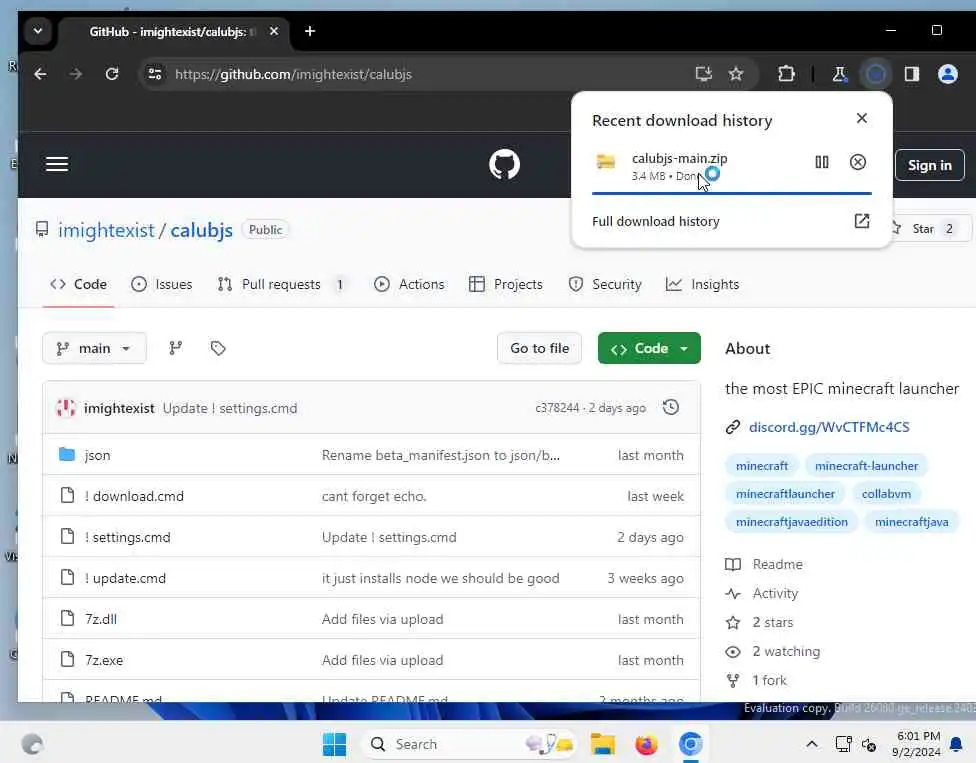Screen dimensions: 976x763
Task: Expand the main branch dropdown
Action: (95, 348)
